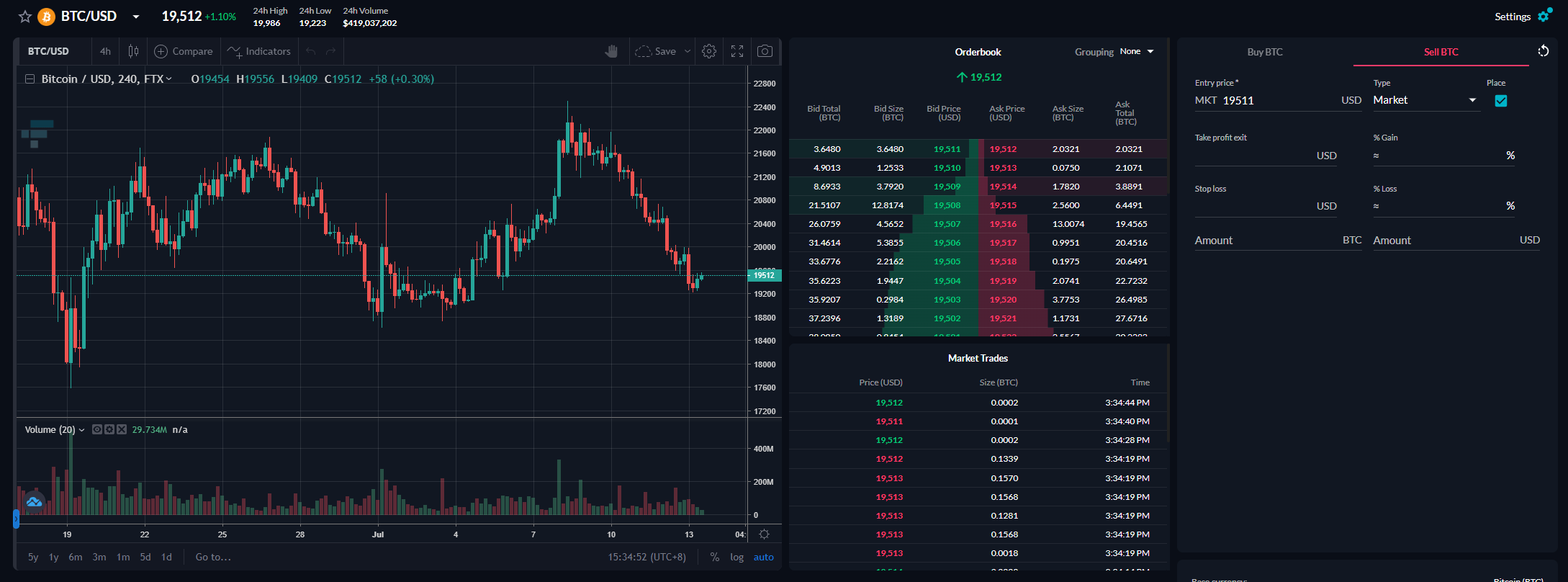Image resolution: width=1568 pixels, height=582 pixels.
Task: Expand the Bitcoin / USD, 240, FTX chevron
Action: click(169, 79)
